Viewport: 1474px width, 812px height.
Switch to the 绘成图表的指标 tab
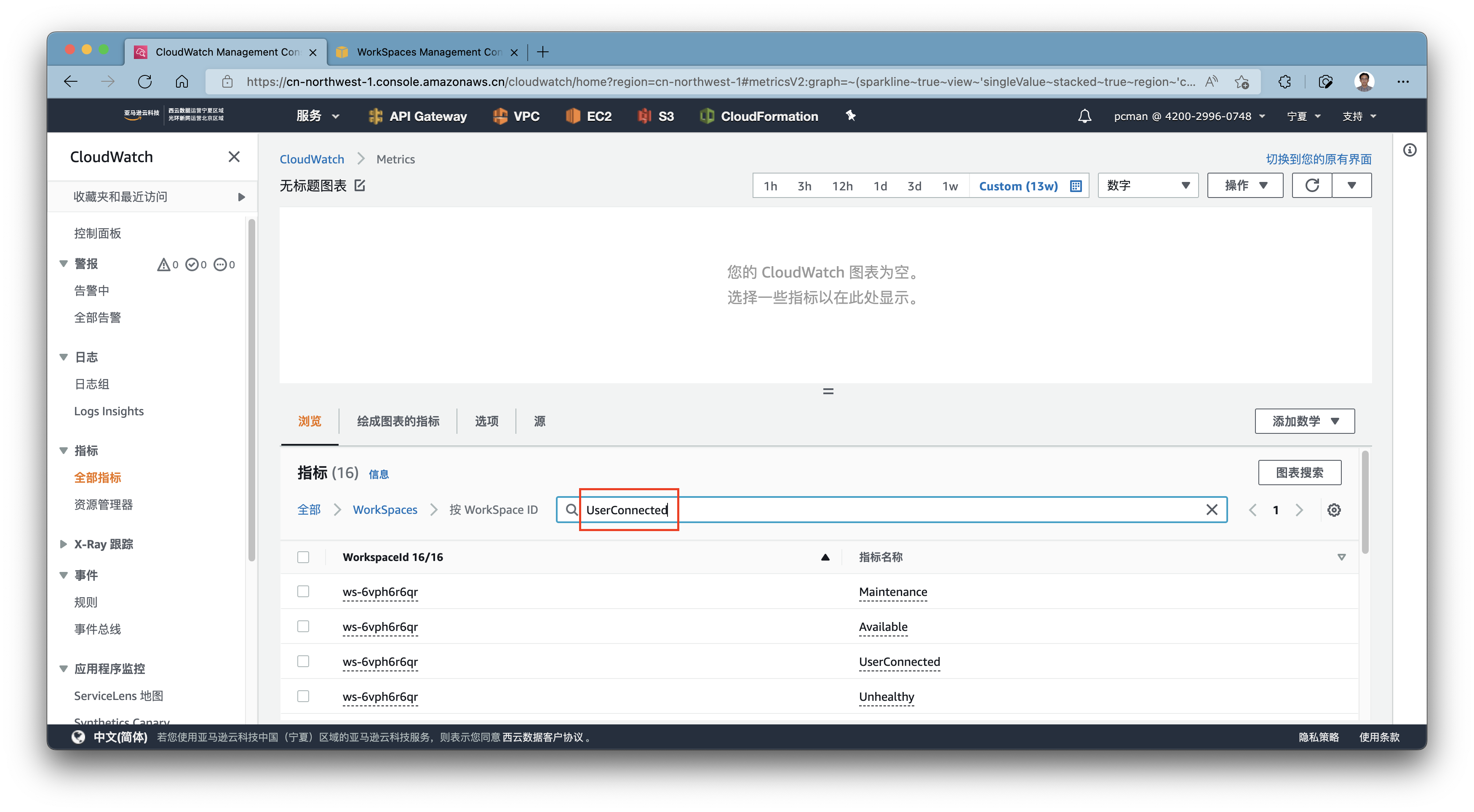[x=398, y=421]
